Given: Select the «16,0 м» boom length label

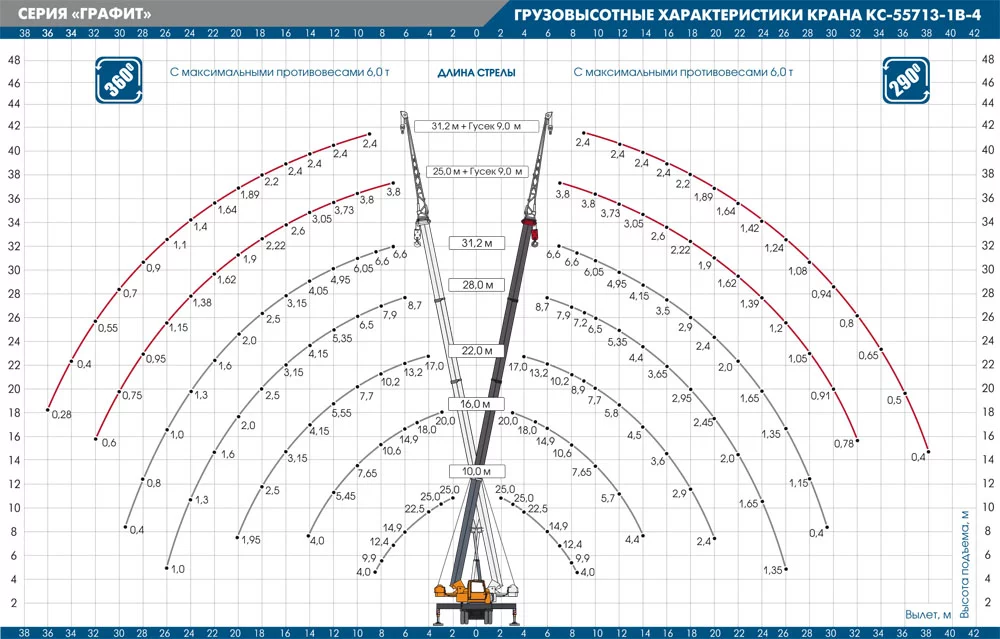Looking at the screenshot, I should (477, 404).
